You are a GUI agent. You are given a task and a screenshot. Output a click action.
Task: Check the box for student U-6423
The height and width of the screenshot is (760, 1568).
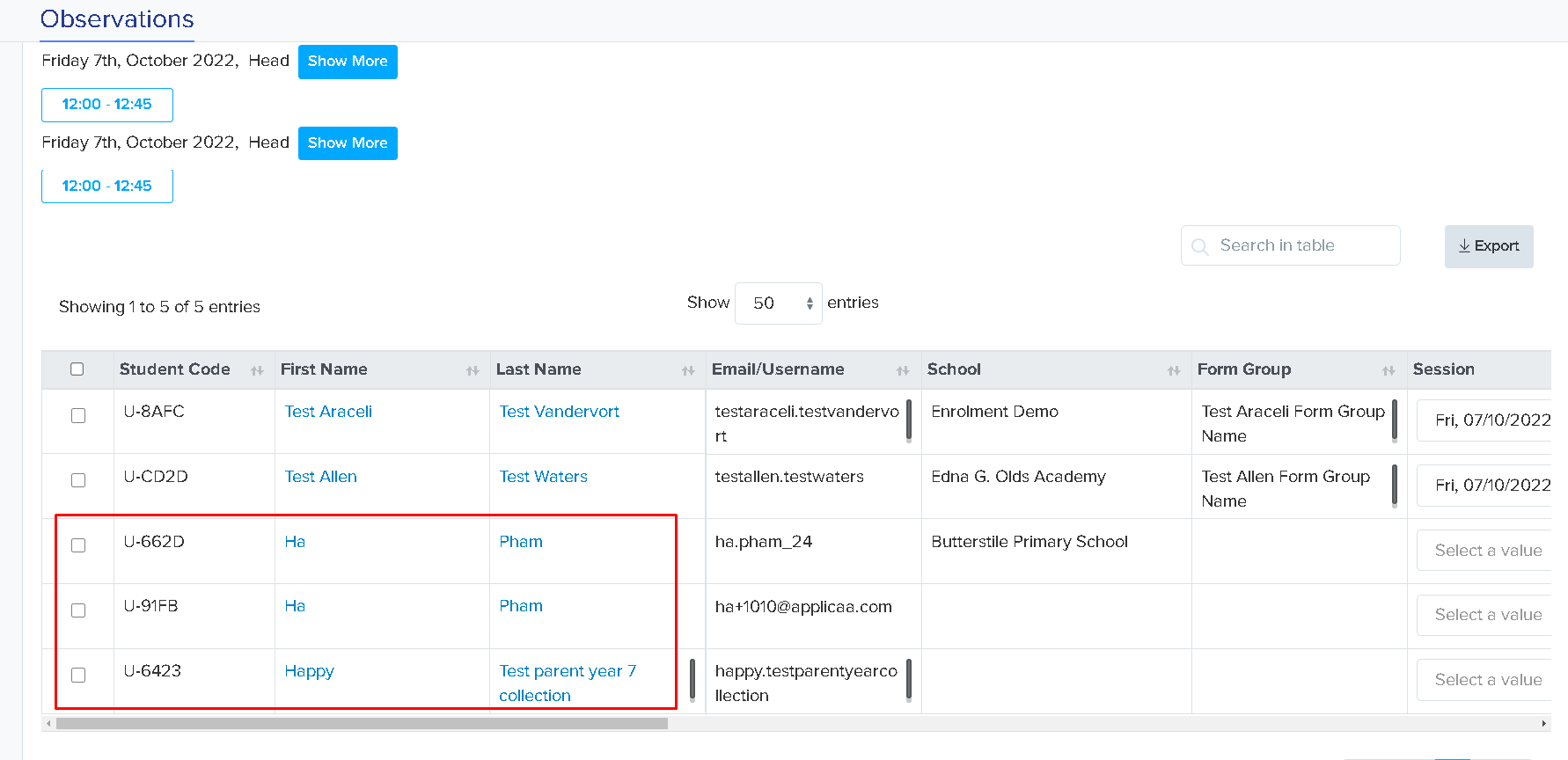[x=78, y=676]
